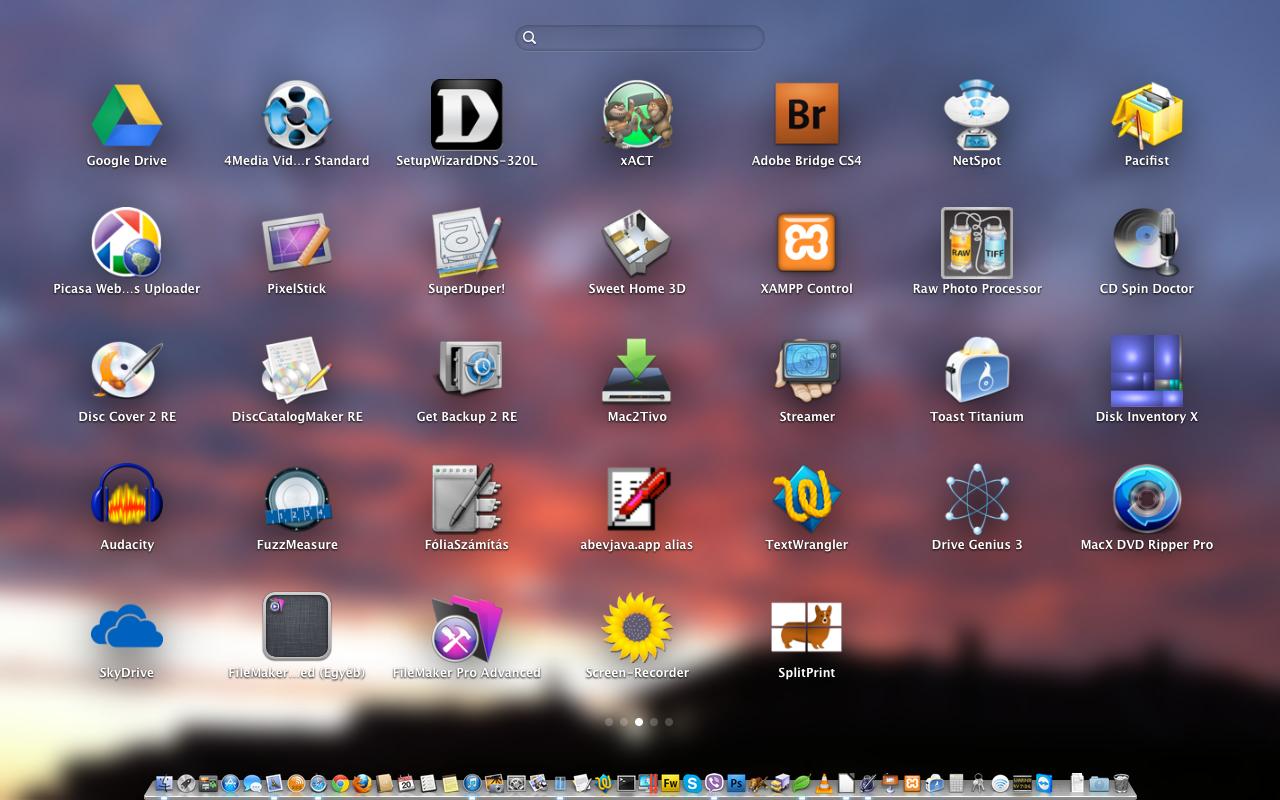The height and width of the screenshot is (800, 1280).
Task: Open CD Spin Doctor
Action: [x=1147, y=243]
